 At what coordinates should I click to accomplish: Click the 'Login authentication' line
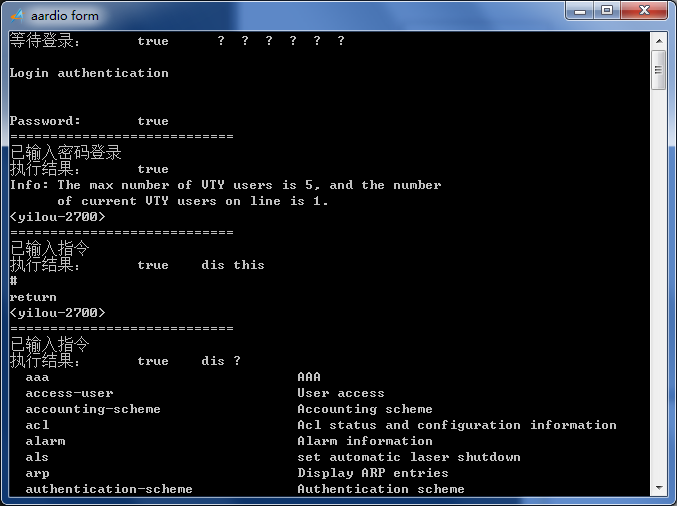coord(89,73)
